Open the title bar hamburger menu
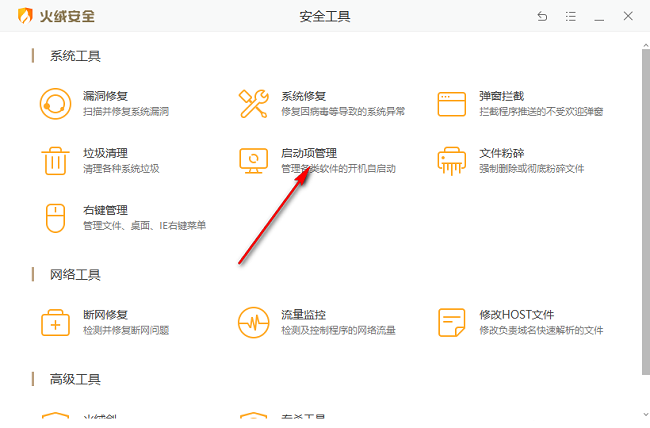The height and width of the screenshot is (428, 650). (x=571, y=16)
